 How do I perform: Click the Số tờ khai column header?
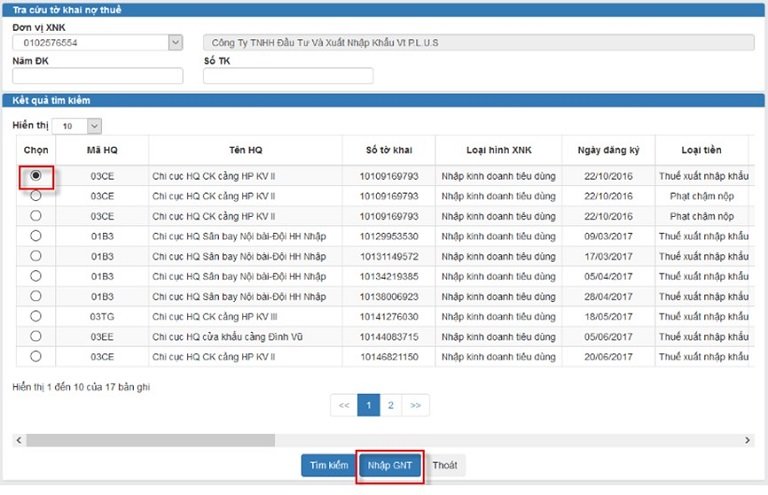click(390, 150)
